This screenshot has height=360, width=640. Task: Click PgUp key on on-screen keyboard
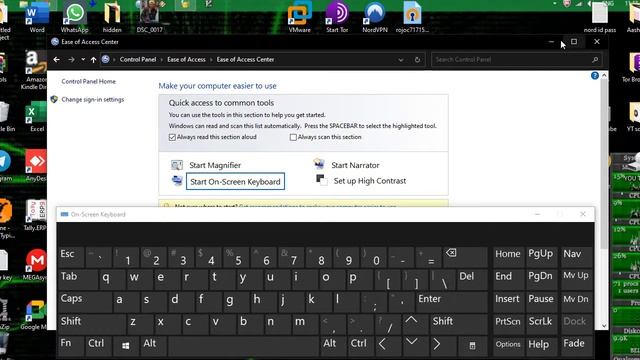[541, 257]
